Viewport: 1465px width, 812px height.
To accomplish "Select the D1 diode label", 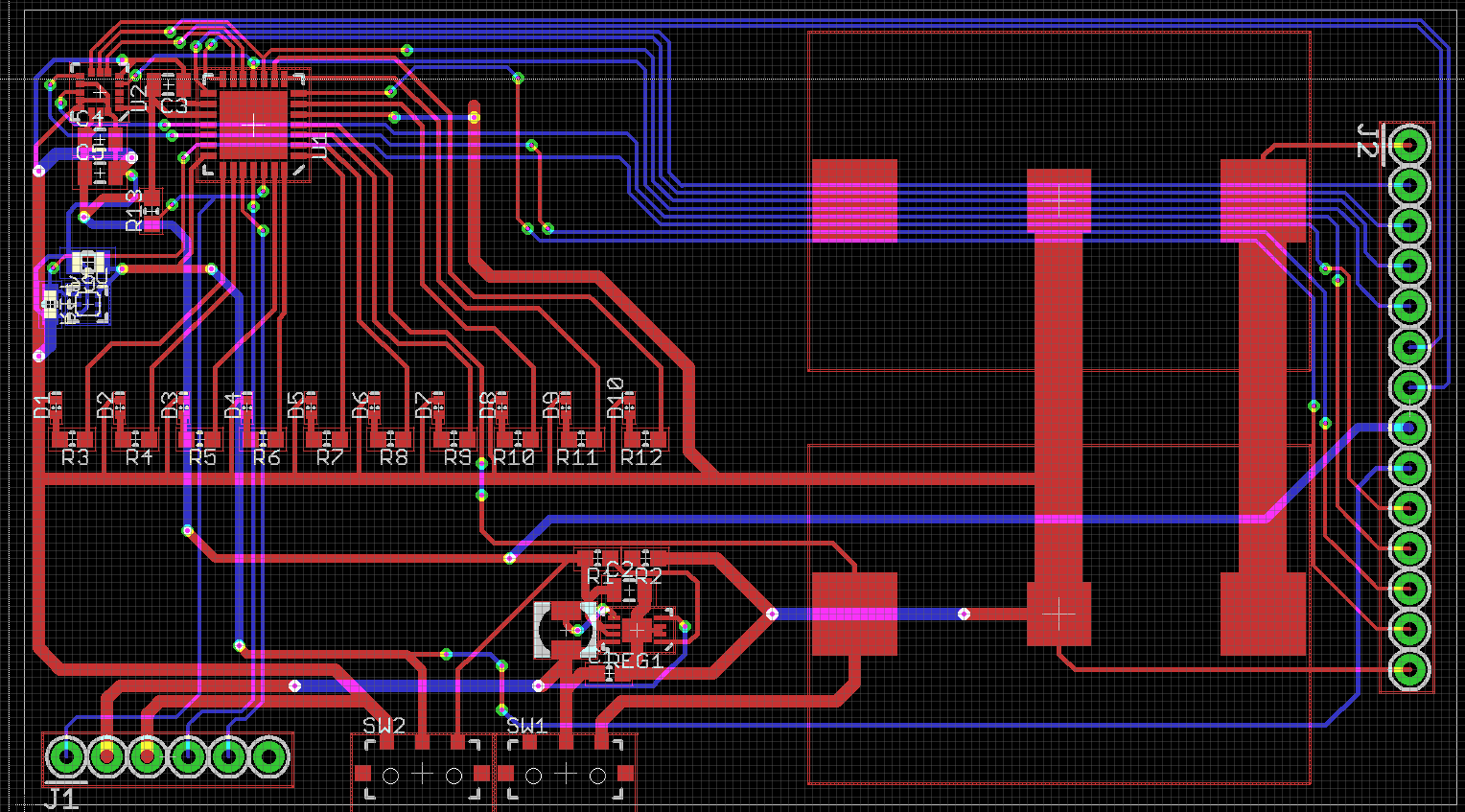I will (x=41, y=406).
